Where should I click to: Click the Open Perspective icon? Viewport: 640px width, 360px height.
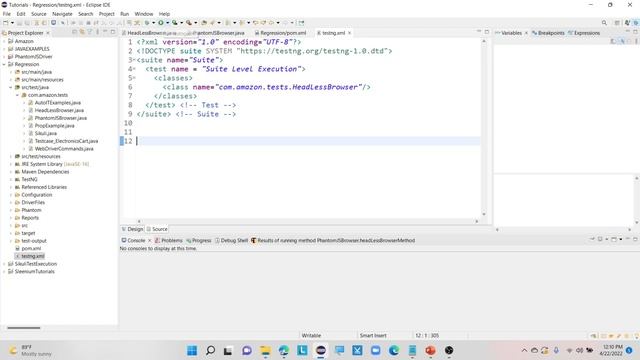pos(617,23)
